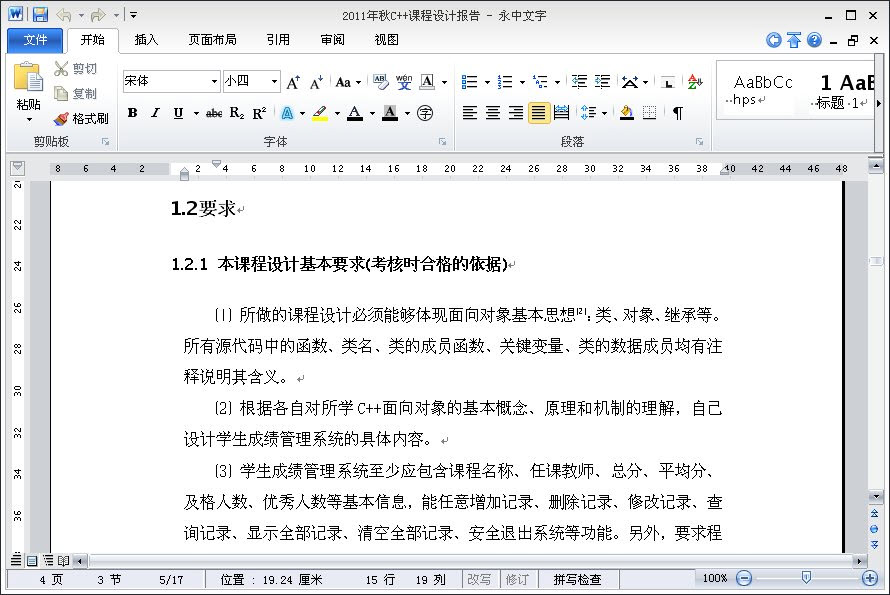Copy selection with 复制

click(x=75, y=93)
